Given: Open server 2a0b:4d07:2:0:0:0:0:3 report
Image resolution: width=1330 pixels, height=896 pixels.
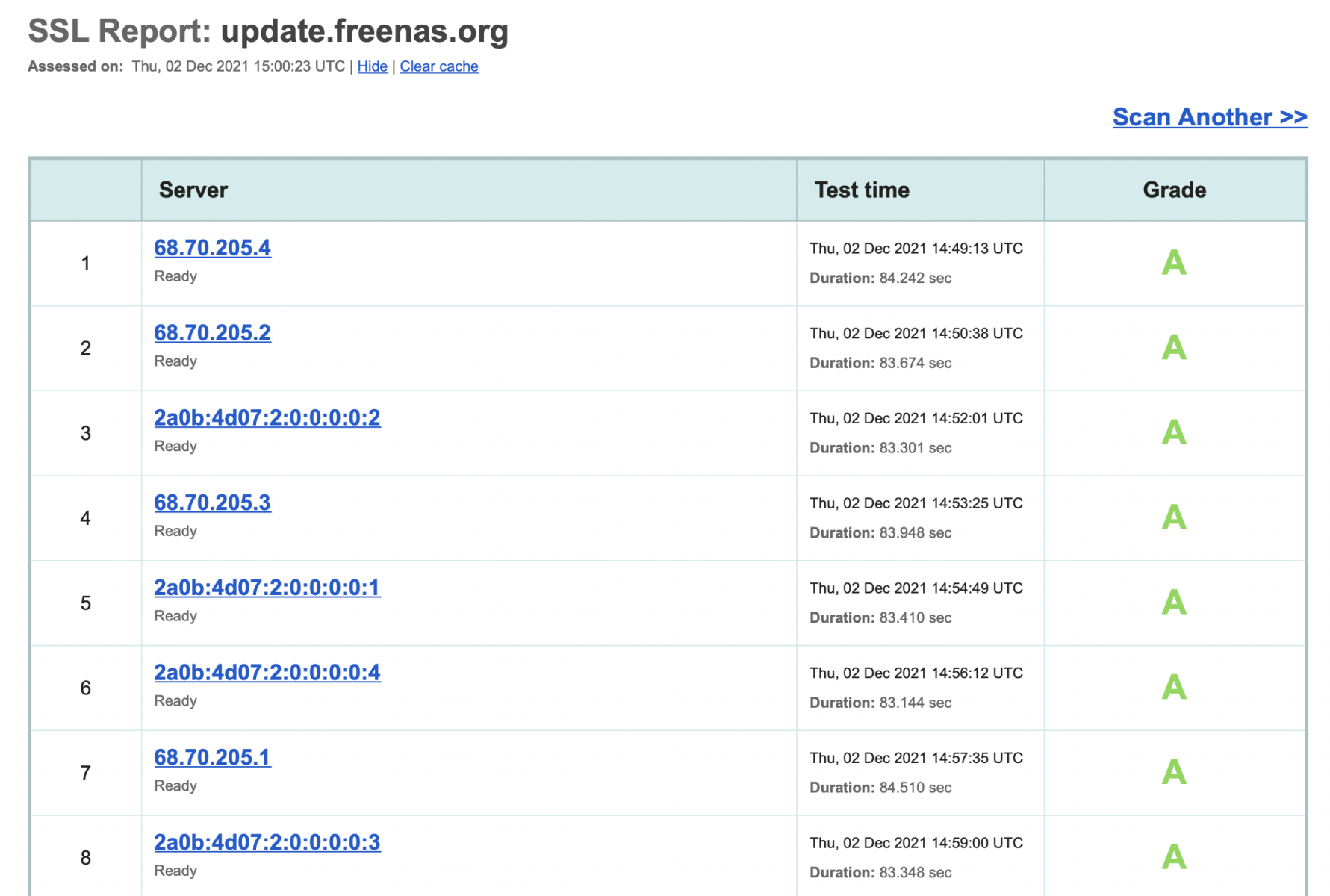Looking at the screenshot, I should pos(267,842).
